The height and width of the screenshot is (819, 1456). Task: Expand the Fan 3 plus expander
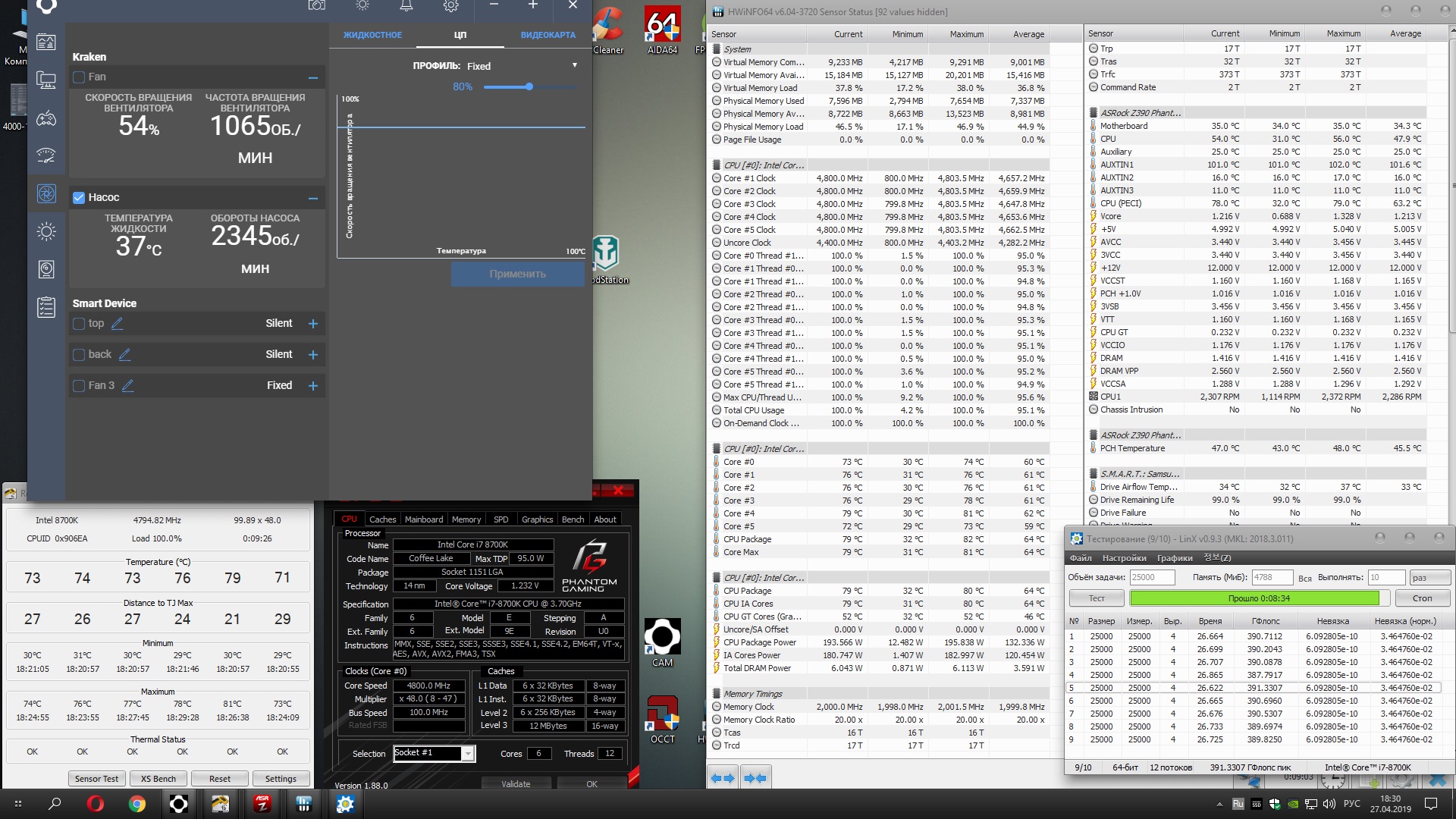313,386
